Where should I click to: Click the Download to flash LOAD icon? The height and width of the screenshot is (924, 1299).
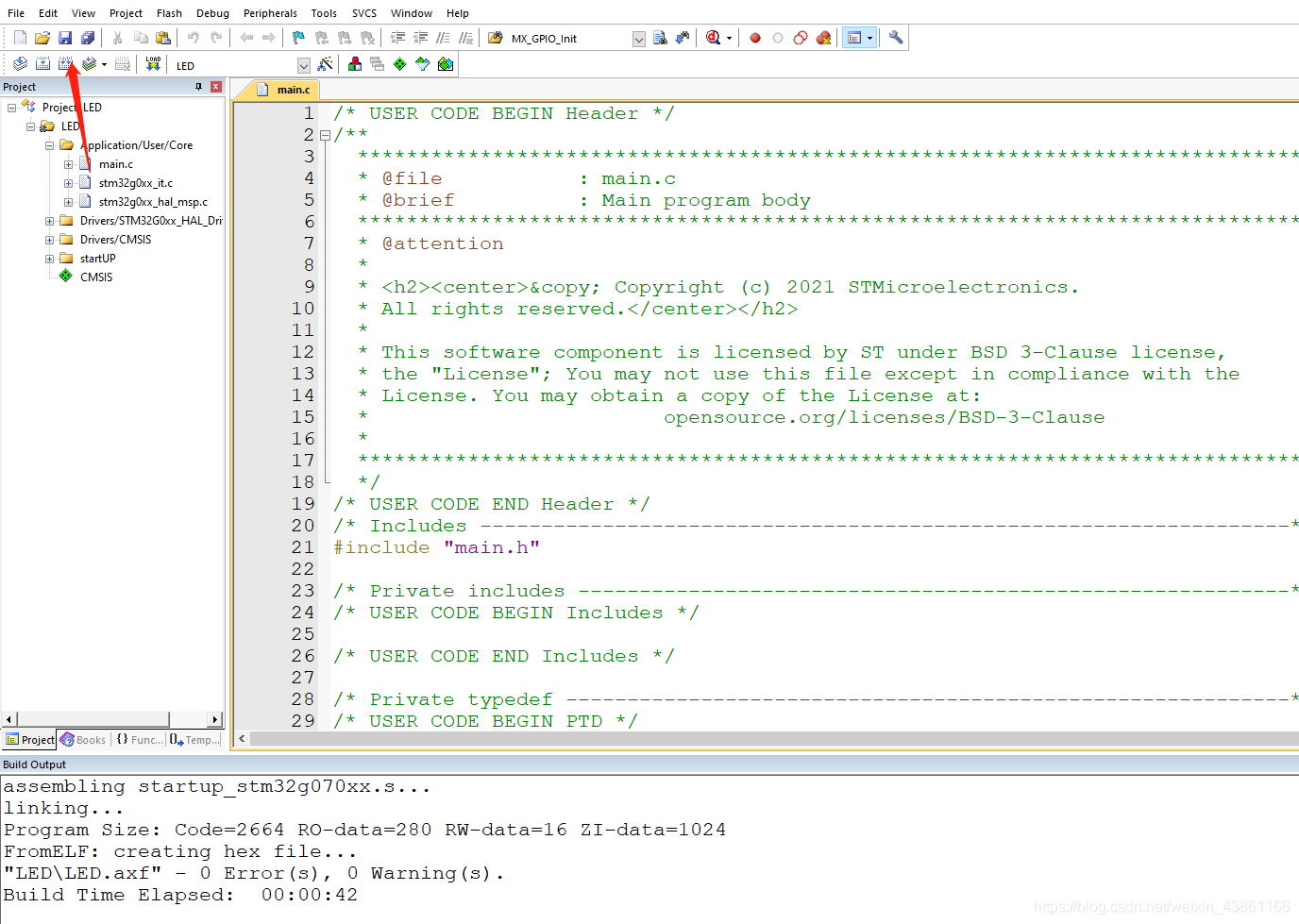tap(153, 64)
